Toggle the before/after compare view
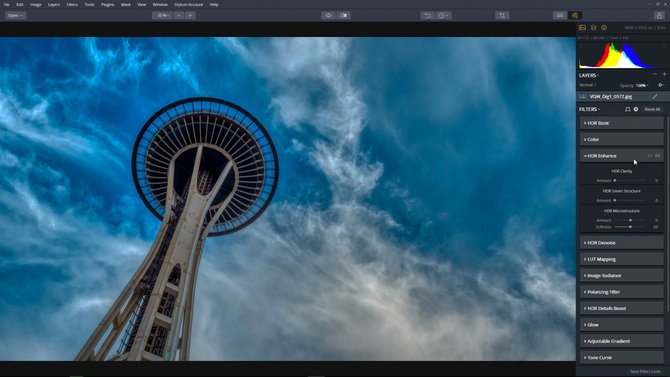670x377 pixels. [x=344, y=15]
